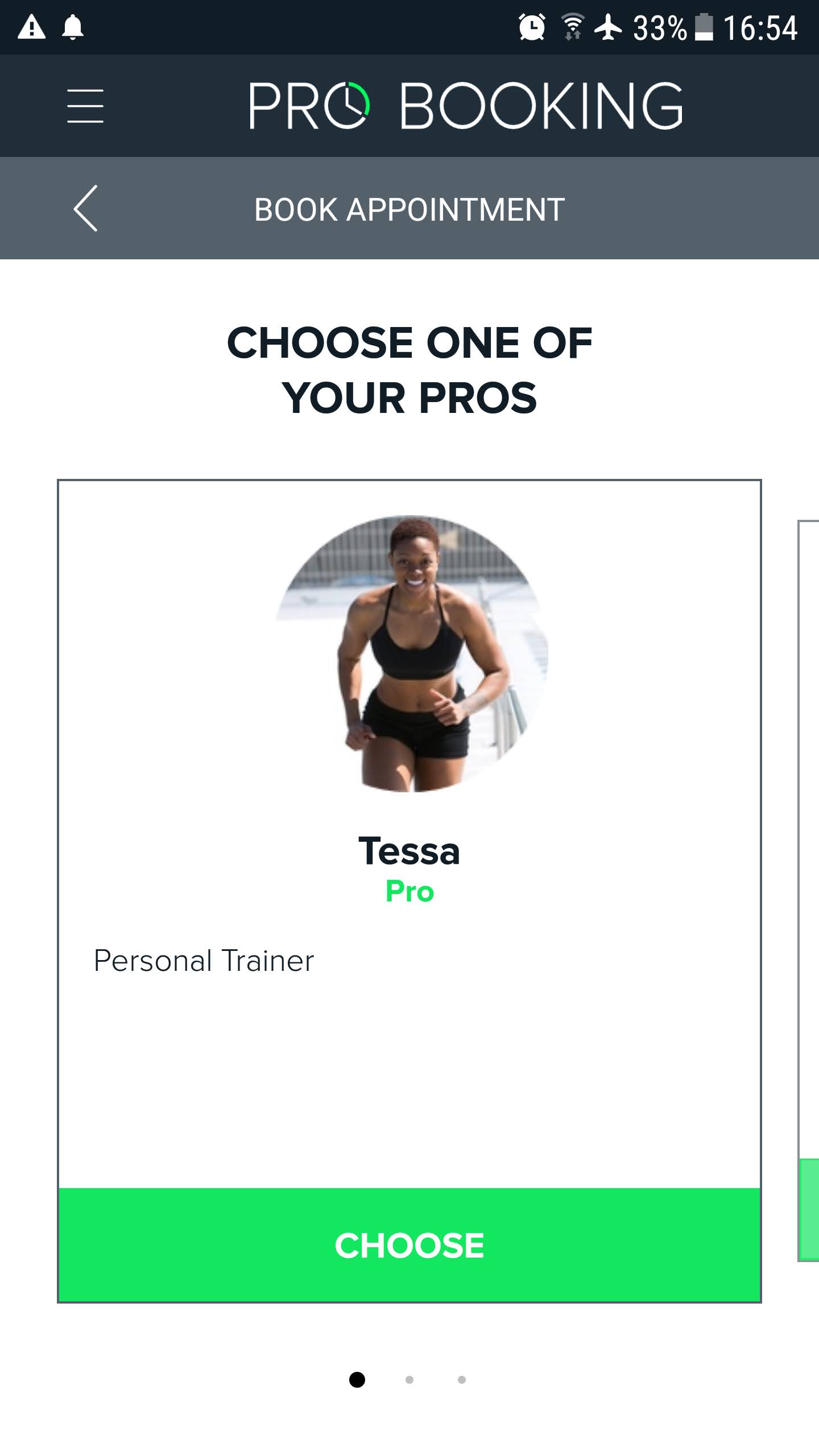819x1456 pixels.
Task: Jump to the third carousel page dot
Action: click(x=462, y=1380)
